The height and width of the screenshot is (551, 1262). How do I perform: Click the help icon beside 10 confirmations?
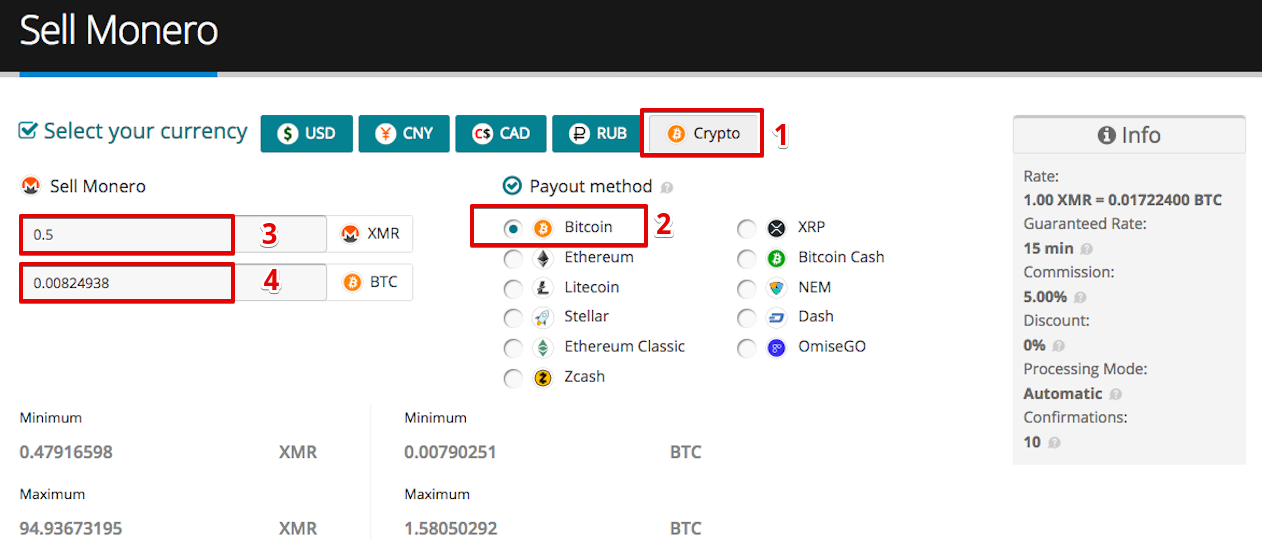(x=1054, y=443)
